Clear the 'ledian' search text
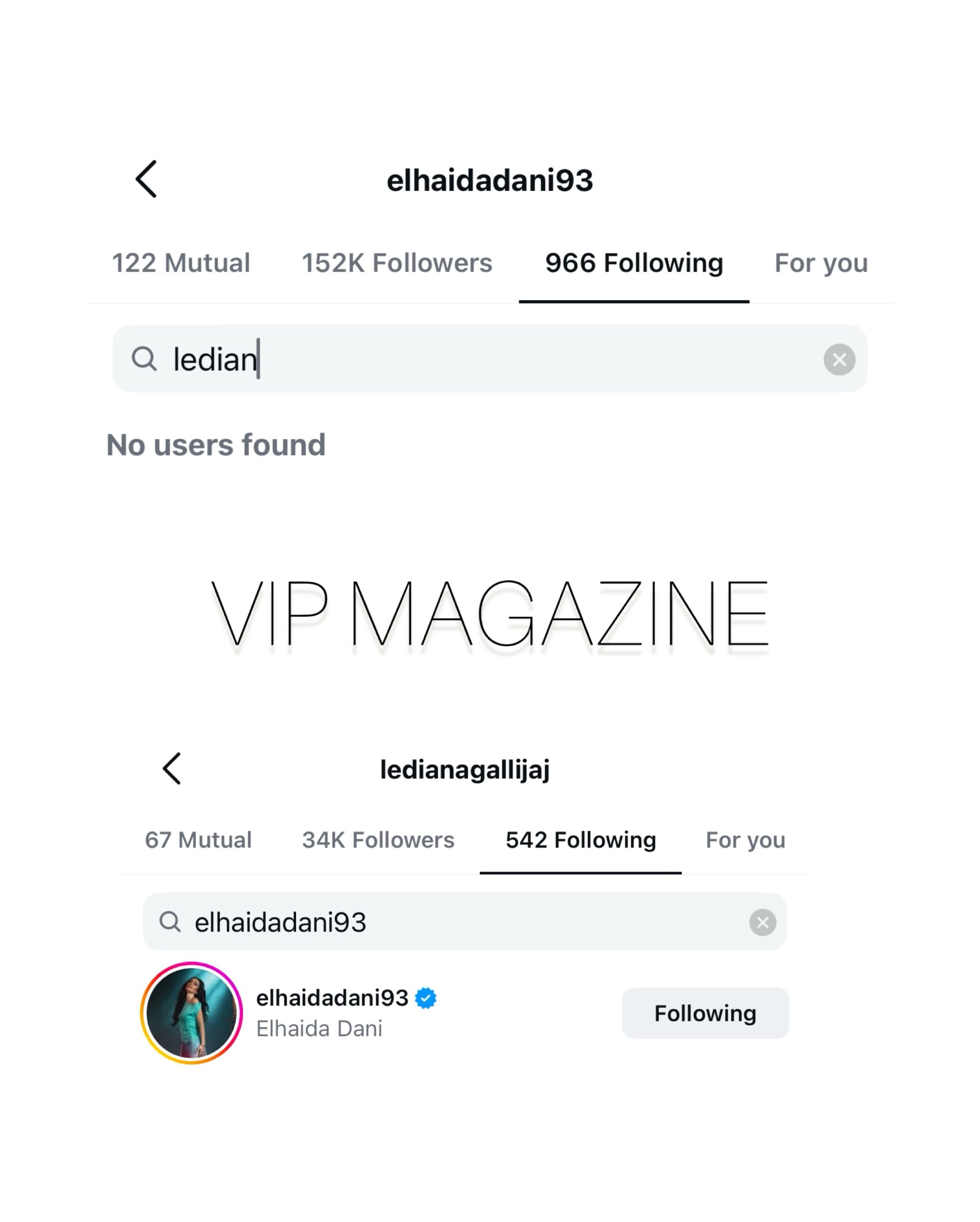This screenshot has height=1222, width=980. coord(839,359)
